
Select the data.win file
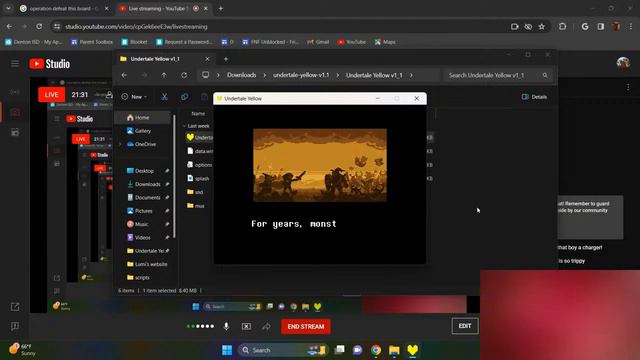pyautogui.click(x=200, y=151)
